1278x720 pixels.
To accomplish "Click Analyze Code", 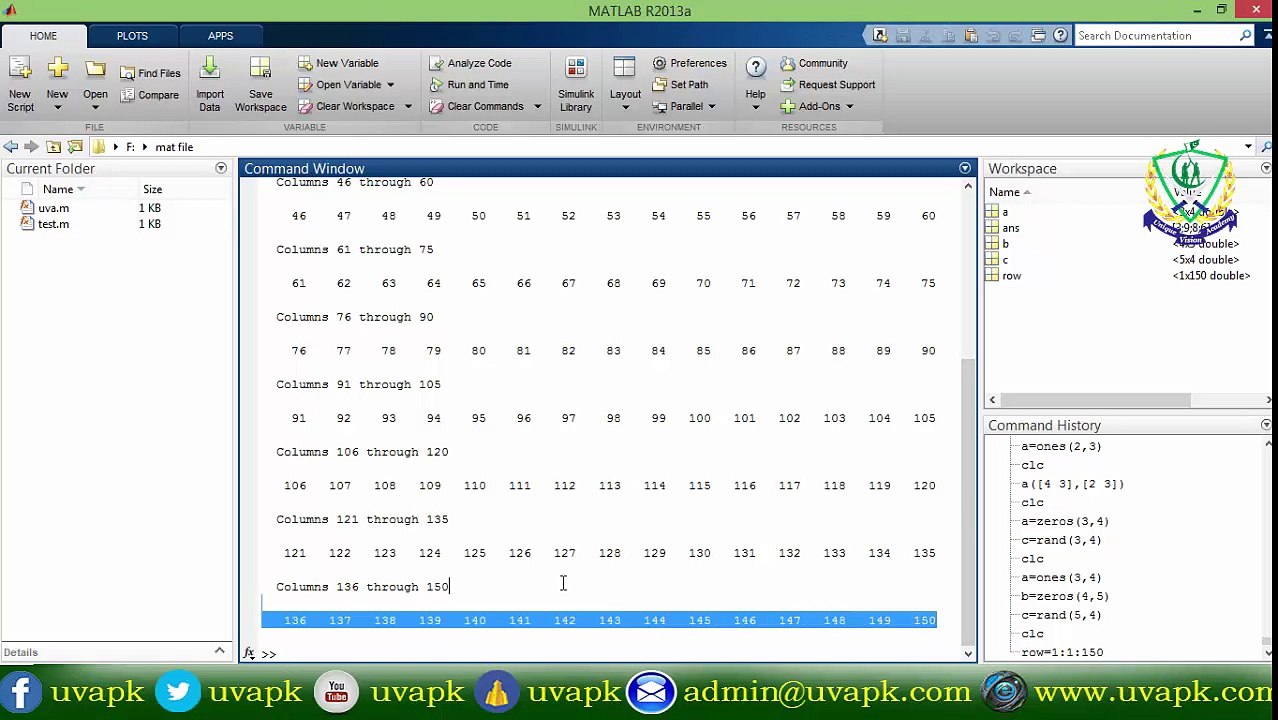I will (x=470, y=63).
